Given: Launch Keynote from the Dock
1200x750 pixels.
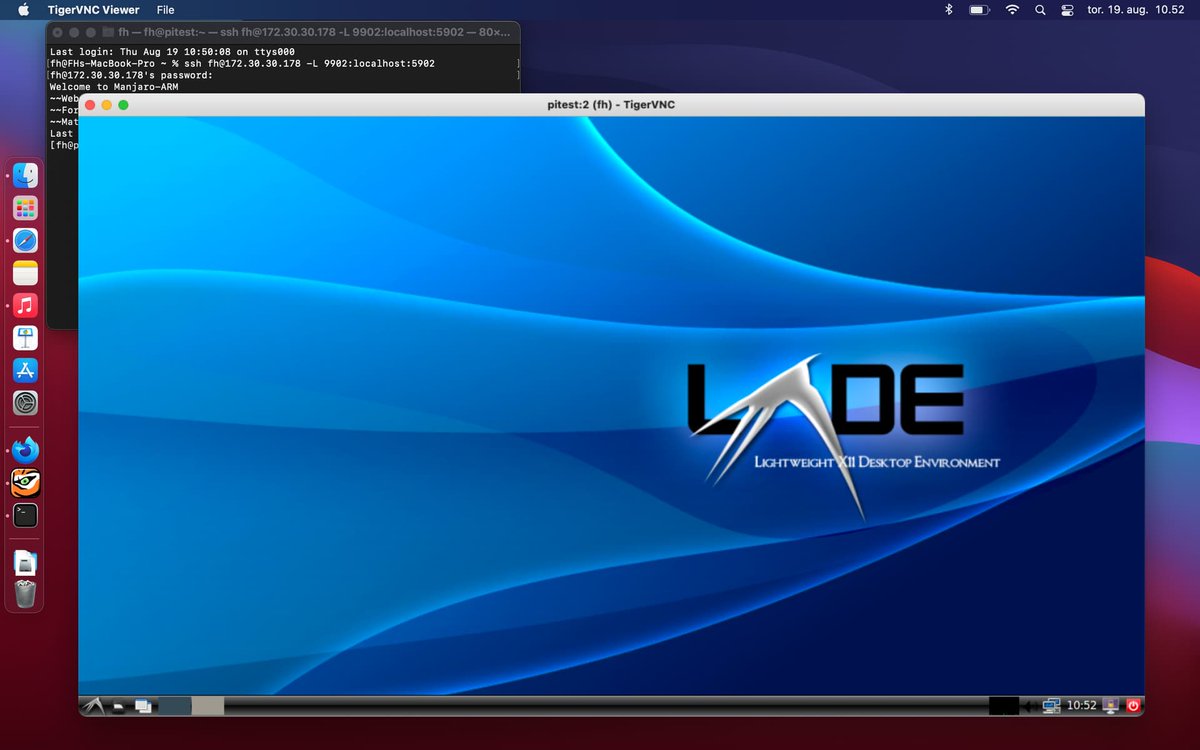Looking at the screenshot, I should coord(25,338).
